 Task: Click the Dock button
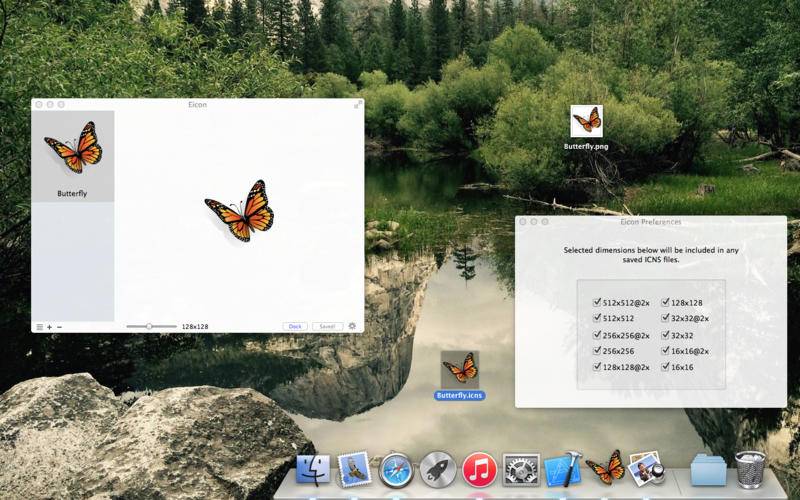pyautogui.click(x=295, y=327)
